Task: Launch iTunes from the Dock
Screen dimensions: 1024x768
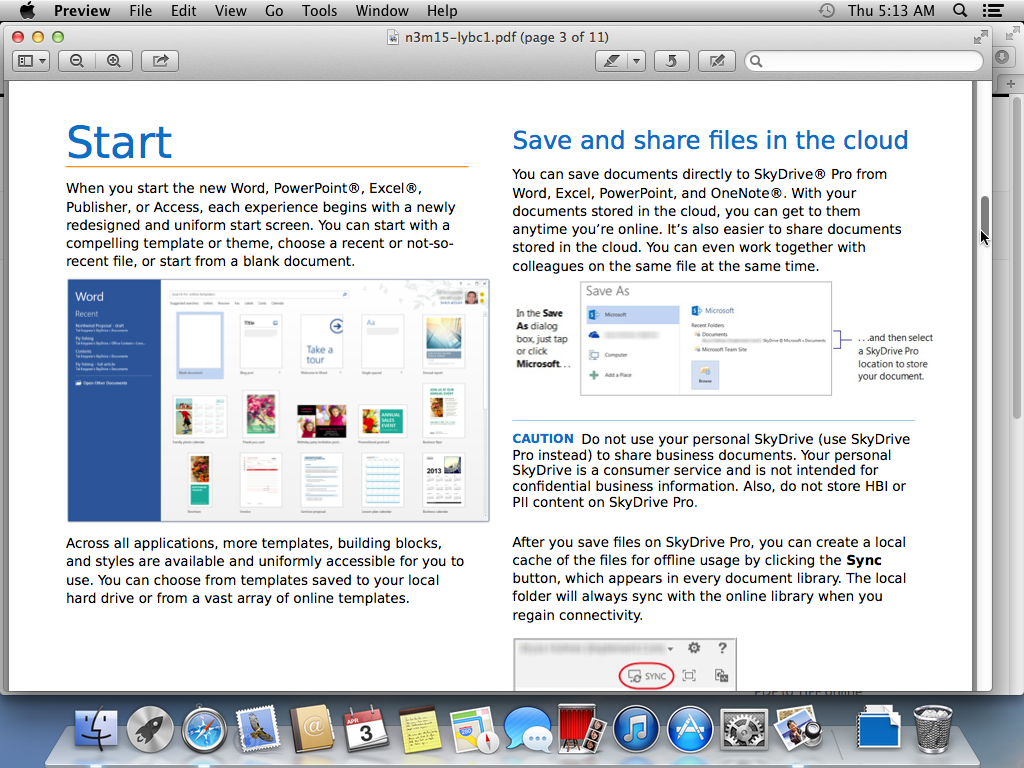Action: pyautogui.click(x=633, y=728)
